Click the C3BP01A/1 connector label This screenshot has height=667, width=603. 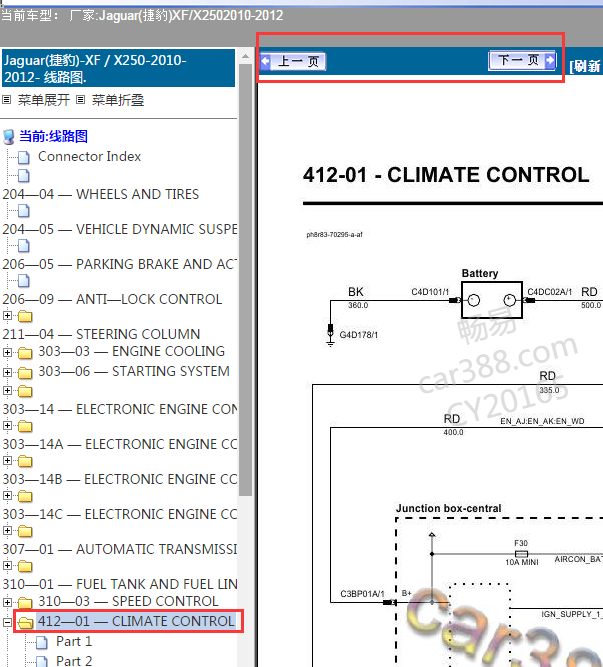click(362, 594)
